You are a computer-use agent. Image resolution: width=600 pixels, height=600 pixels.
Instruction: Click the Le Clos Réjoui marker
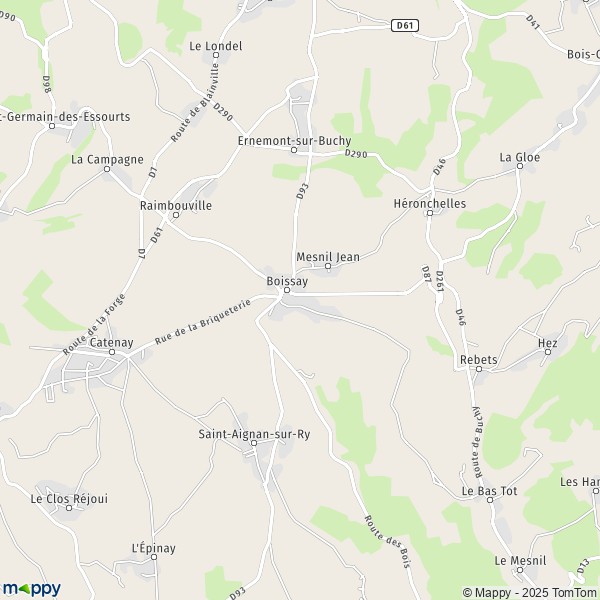[69, 508]
